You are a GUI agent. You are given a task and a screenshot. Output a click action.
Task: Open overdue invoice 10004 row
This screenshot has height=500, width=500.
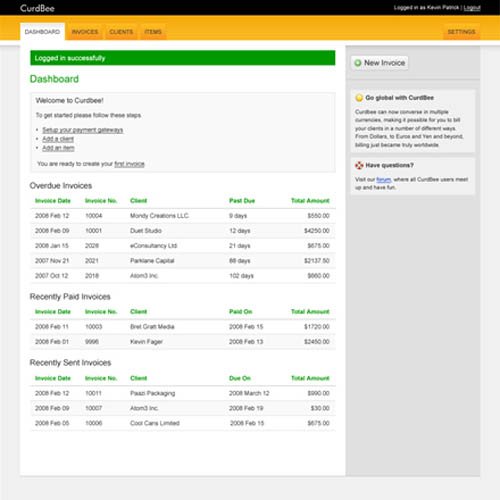coord(183,216)
